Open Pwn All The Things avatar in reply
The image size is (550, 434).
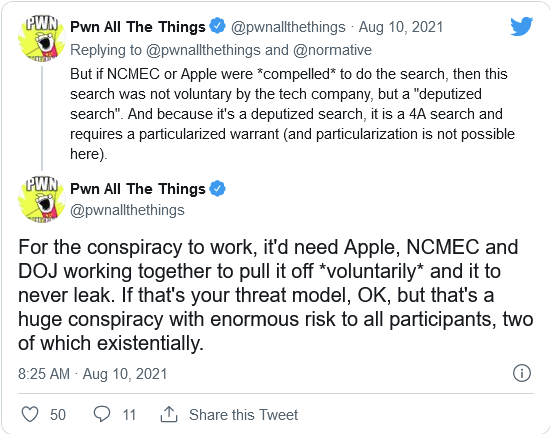pyautogui.click(x=42, y=39)
